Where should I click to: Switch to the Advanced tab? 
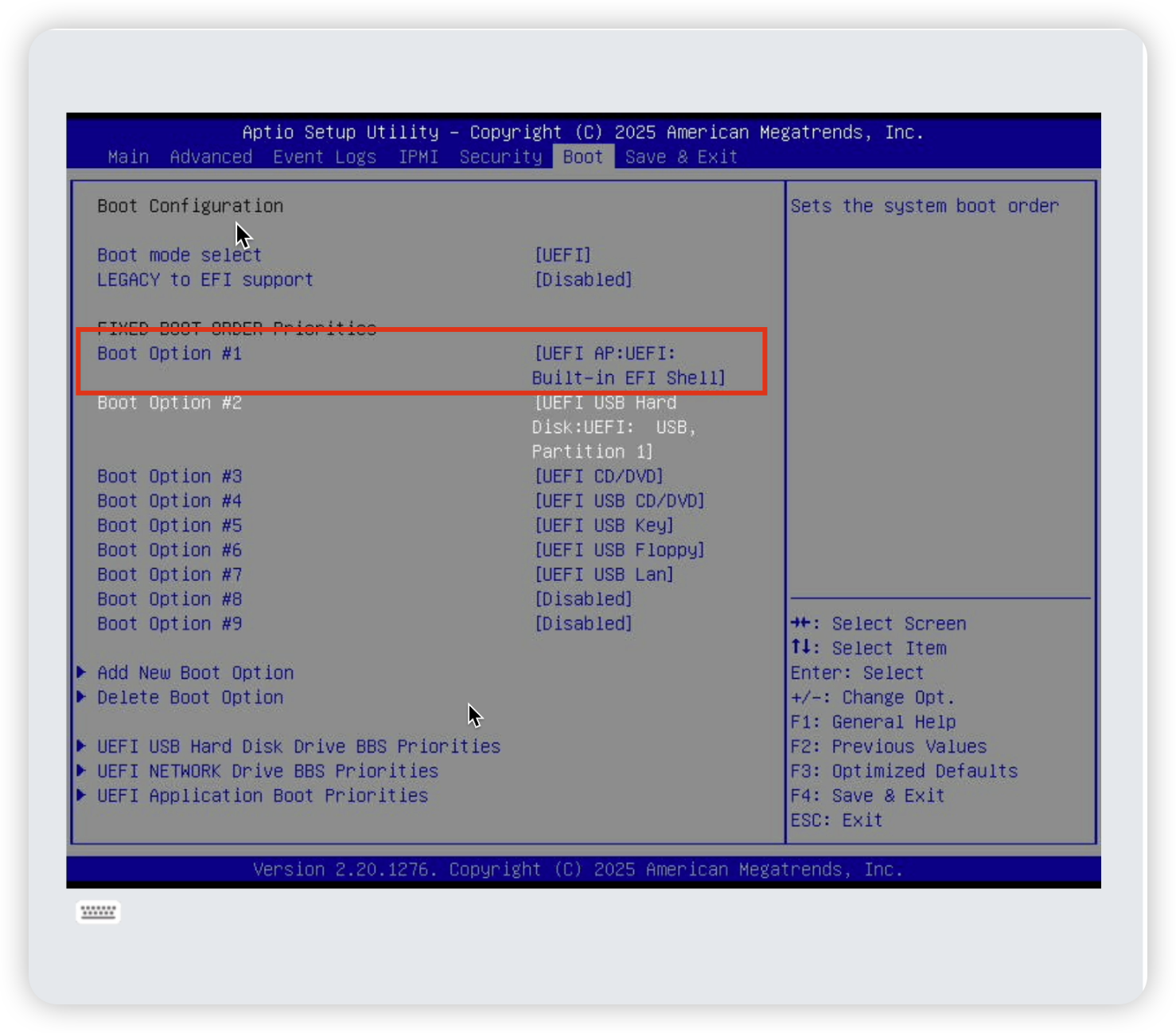pos(211,157)
